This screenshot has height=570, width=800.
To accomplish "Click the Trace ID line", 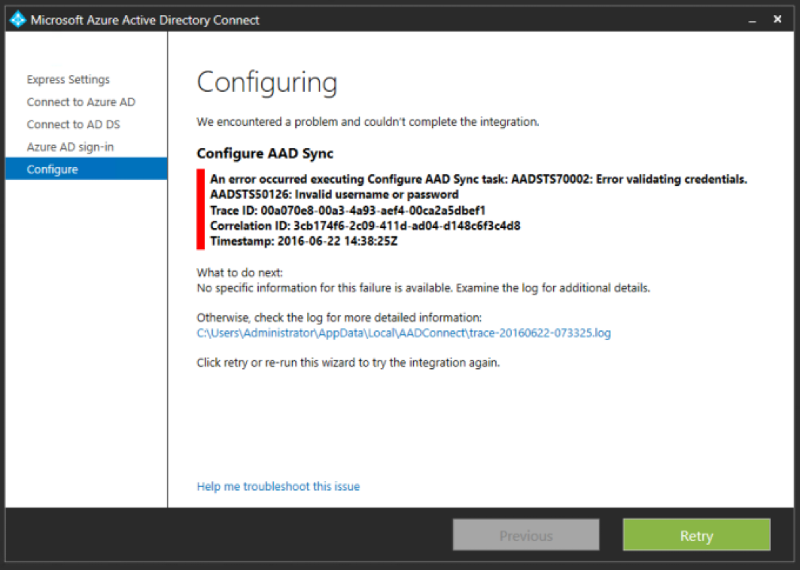I will click(347, 210).
